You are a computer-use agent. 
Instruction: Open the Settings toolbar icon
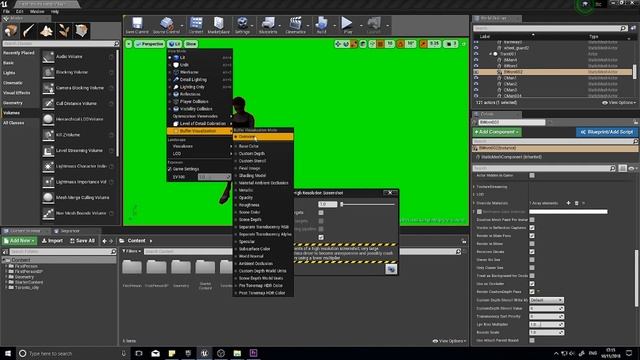[x=242, y=23]
